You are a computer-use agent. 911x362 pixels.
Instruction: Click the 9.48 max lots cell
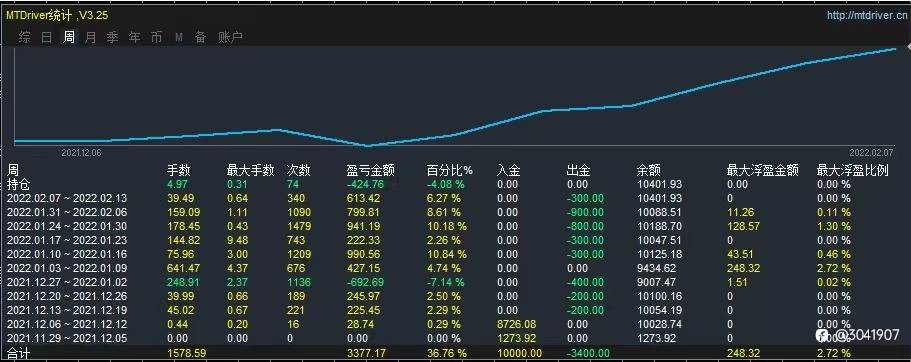[237, 240]
